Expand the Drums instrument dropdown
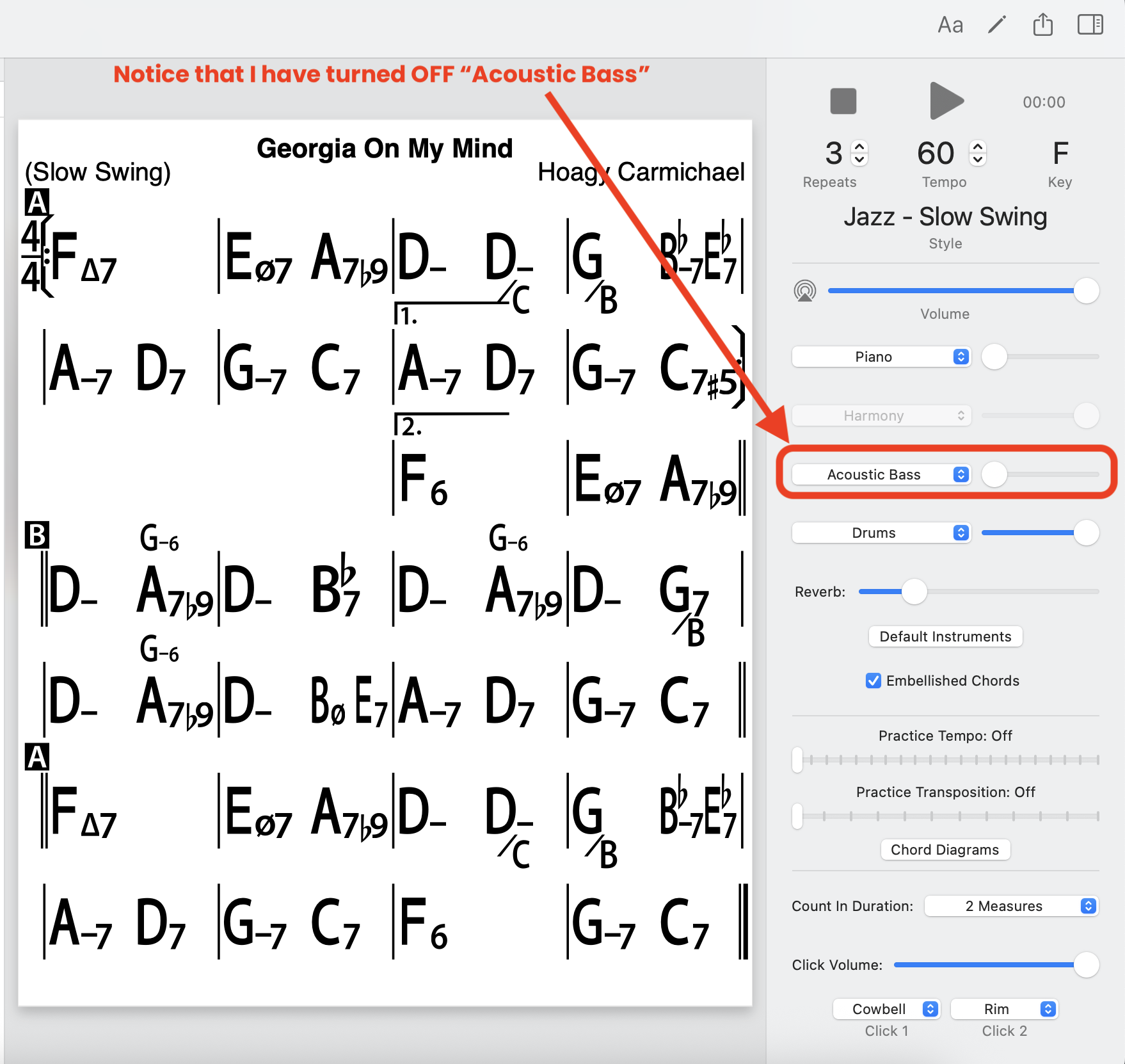 point(881,533)
